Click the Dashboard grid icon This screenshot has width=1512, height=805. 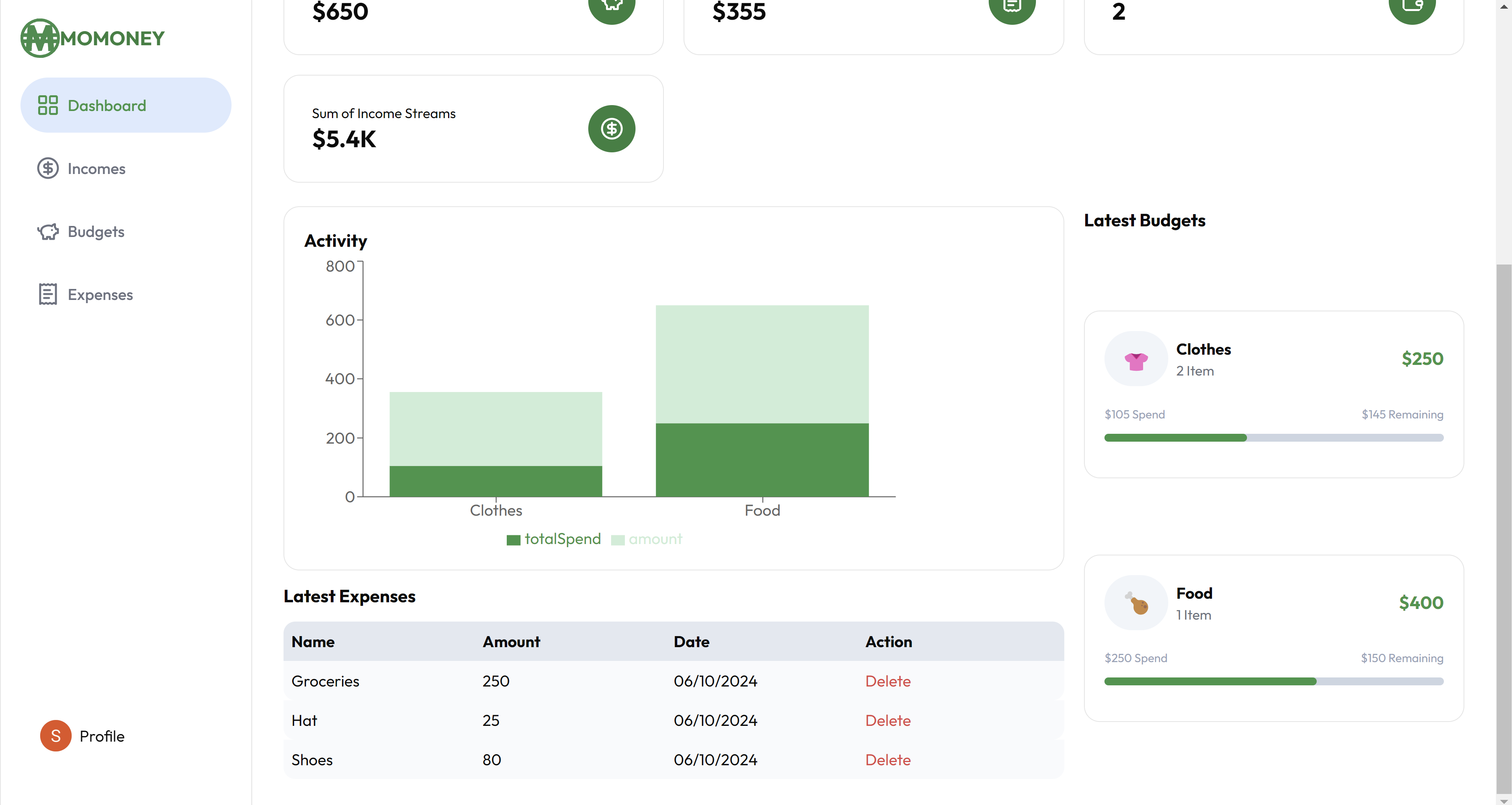click(48, 105)
